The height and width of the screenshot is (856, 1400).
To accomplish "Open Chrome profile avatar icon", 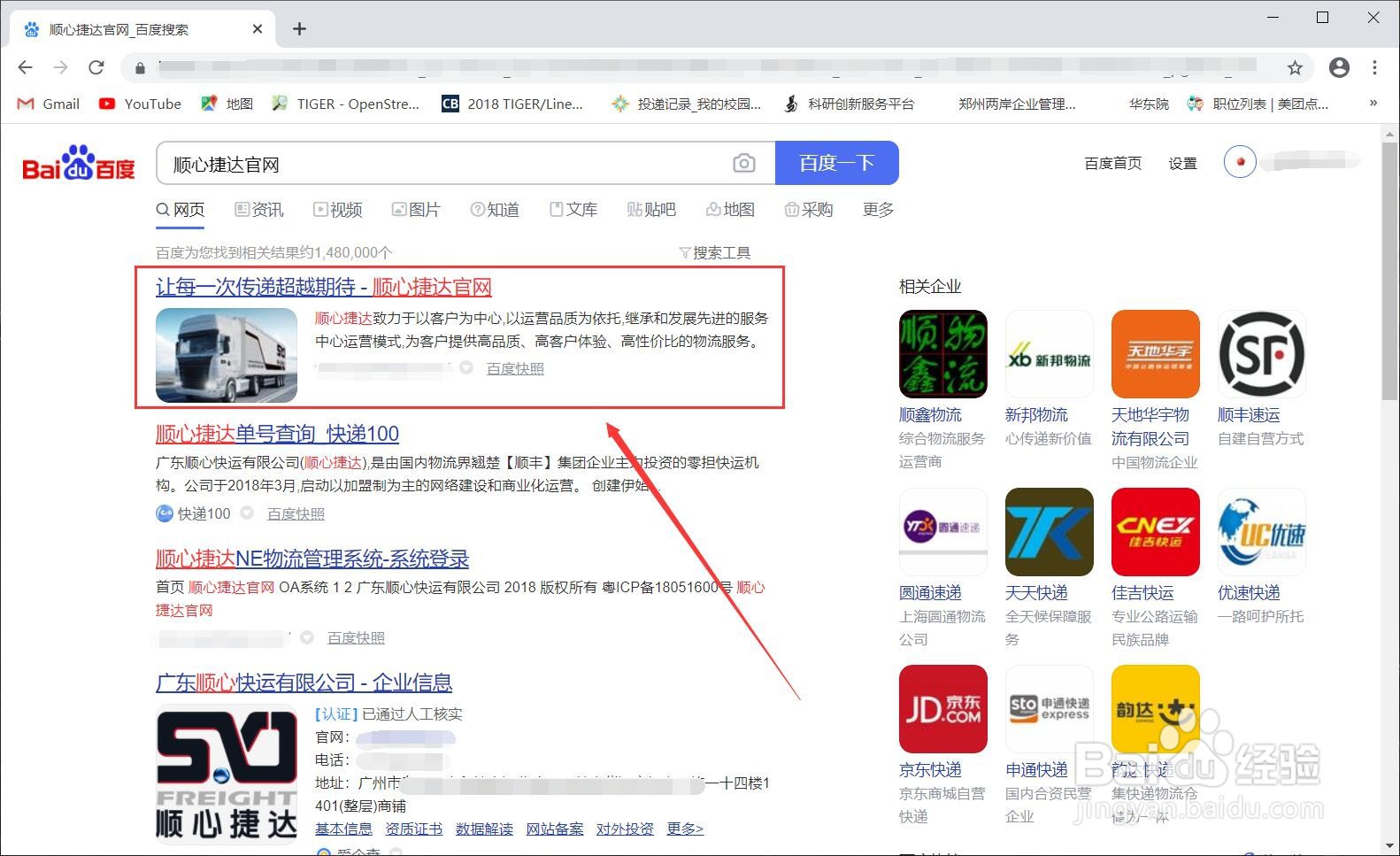I will pos(1339,67).
